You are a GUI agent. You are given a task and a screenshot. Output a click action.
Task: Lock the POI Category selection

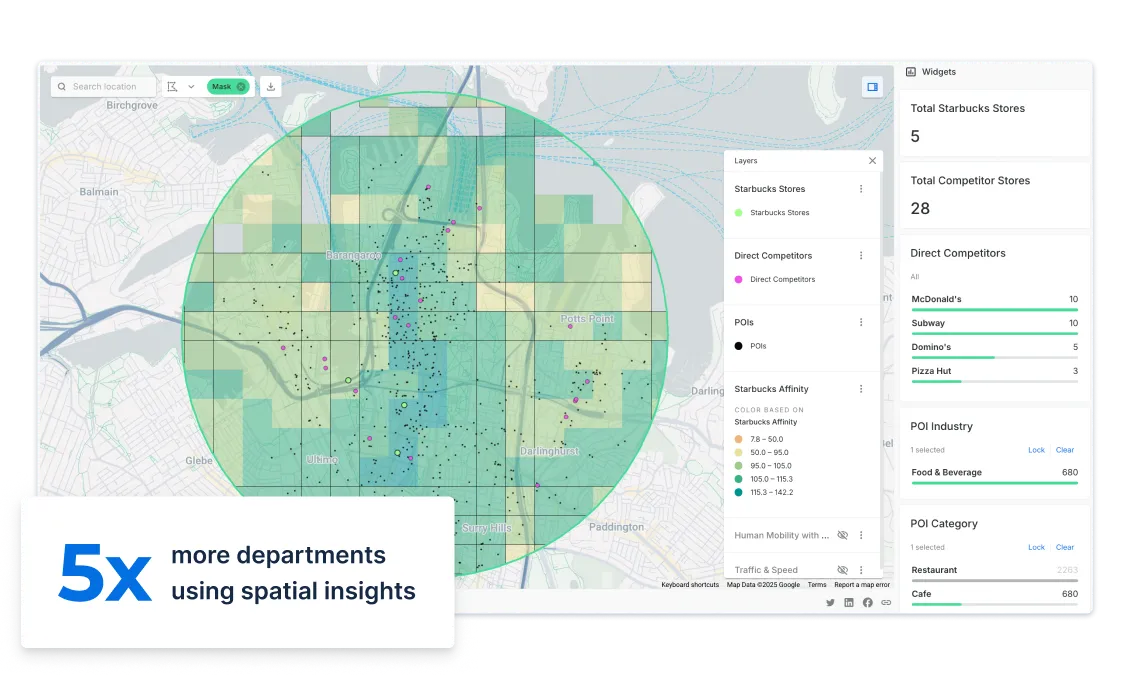[x=1036, y=547]
